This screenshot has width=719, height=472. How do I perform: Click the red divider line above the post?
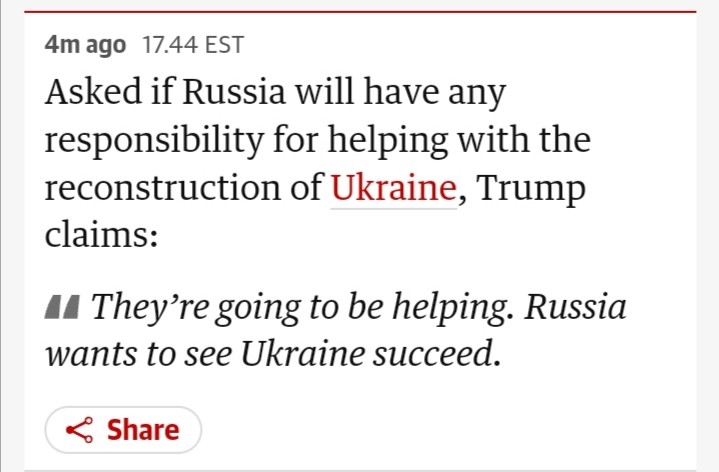(359, 11)
